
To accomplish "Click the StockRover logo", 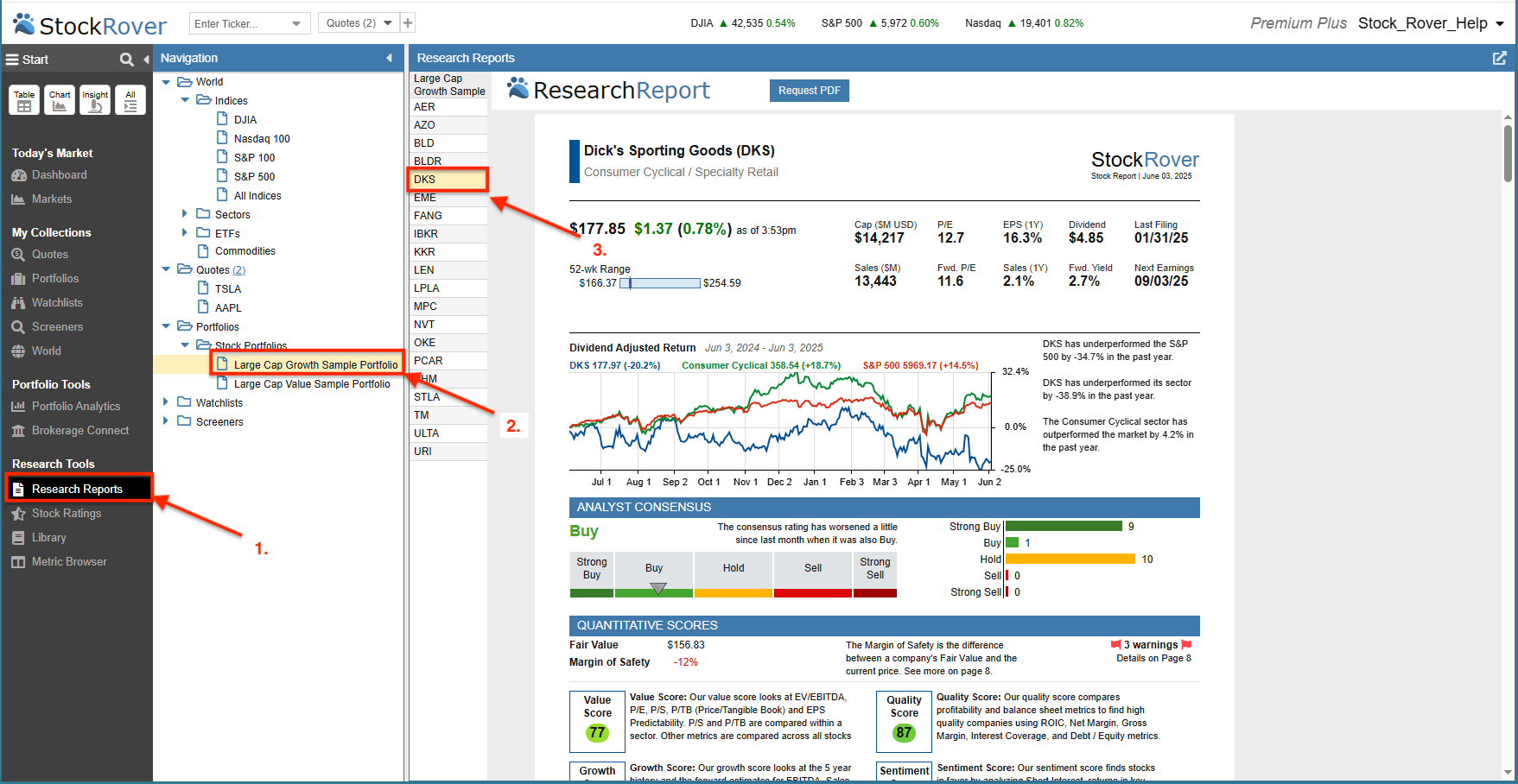I will (90, 25).
